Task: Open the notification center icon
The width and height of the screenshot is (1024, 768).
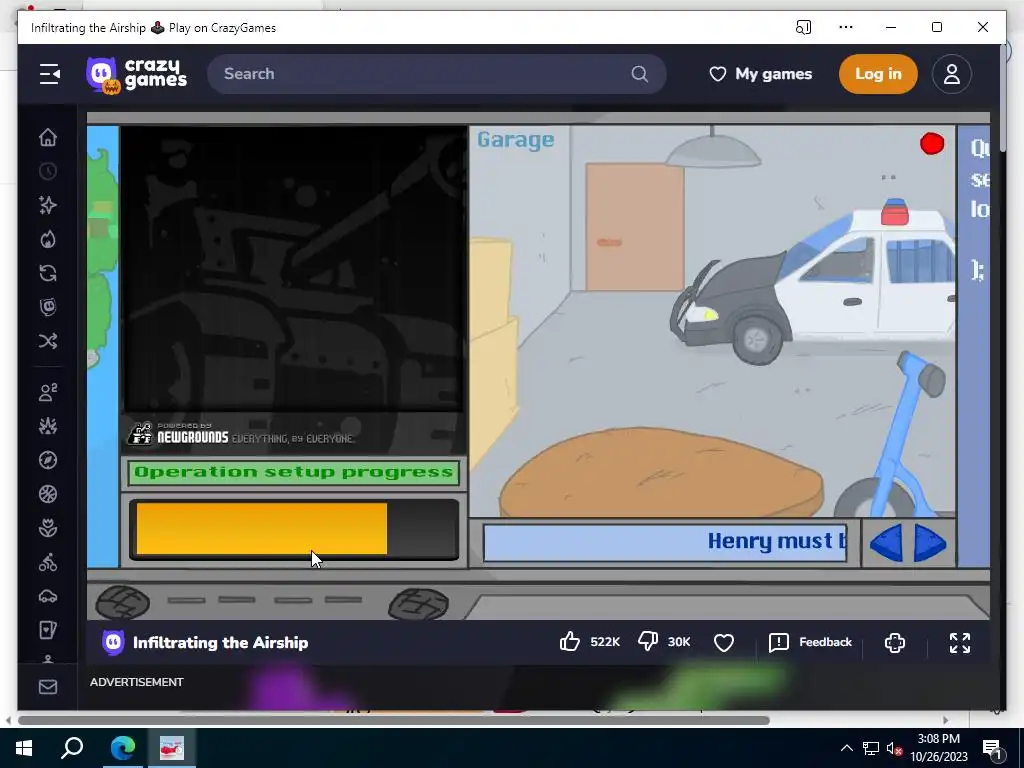Action: (992, 748)
